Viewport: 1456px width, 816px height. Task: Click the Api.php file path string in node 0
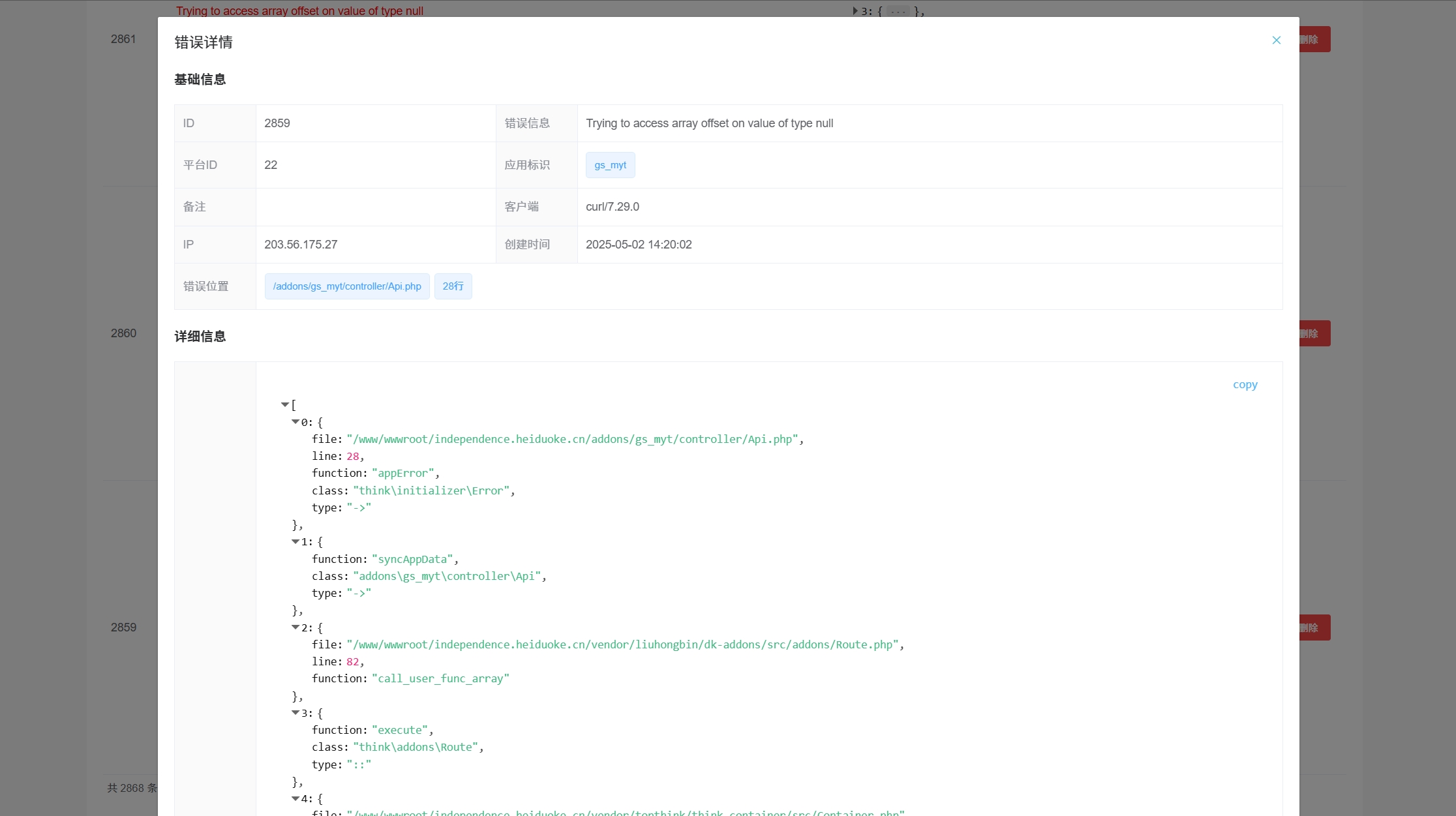tap(572, 440)
